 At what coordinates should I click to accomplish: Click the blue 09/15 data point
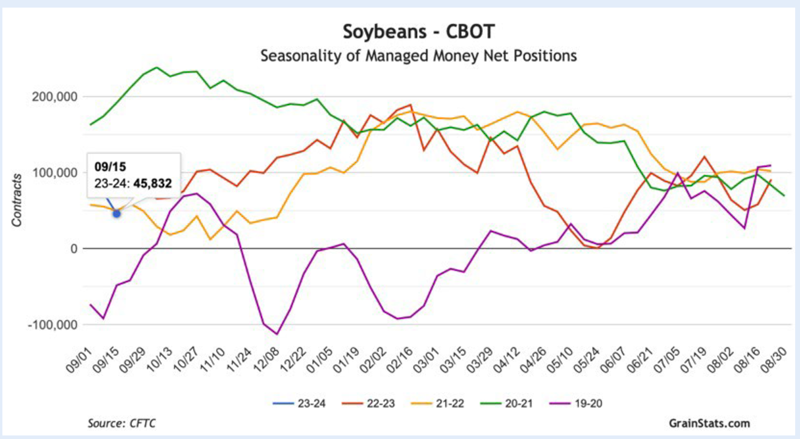tap(117, 213)
